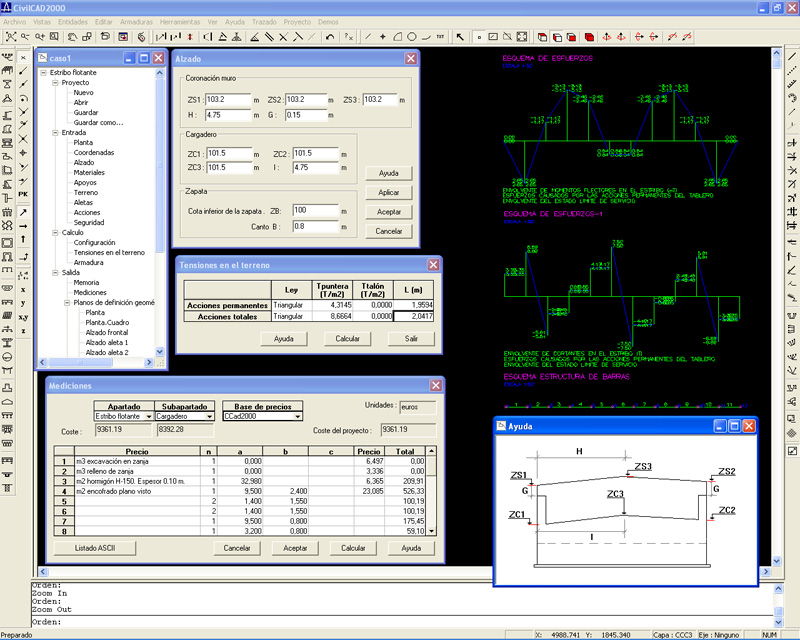Click the solid red cube view icon
The image size is (800, 640).
coord(590,37)
